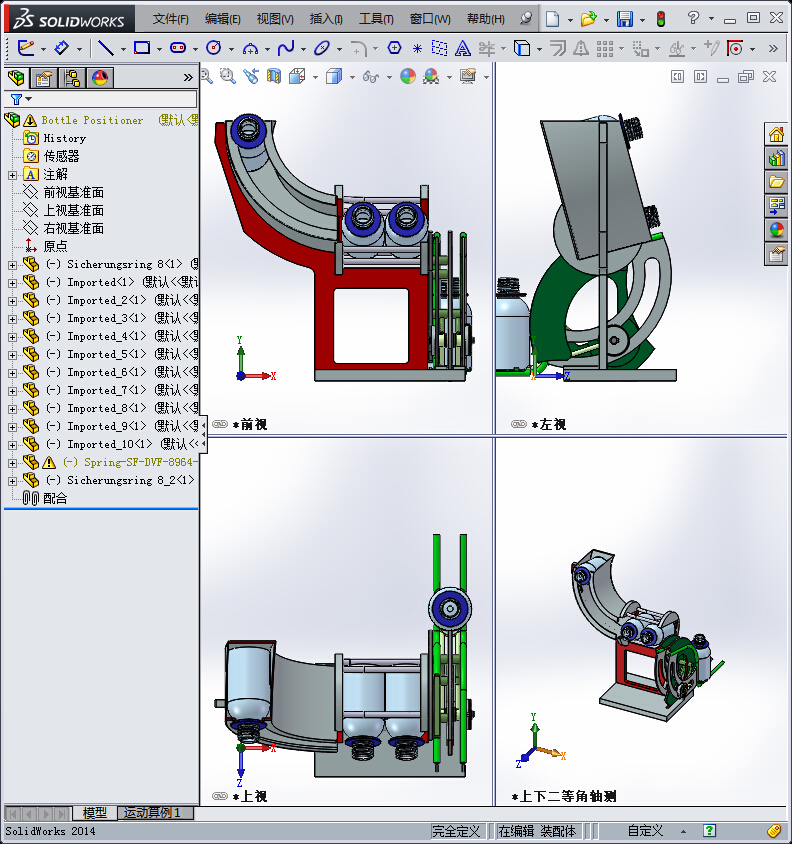The width and height of the screenshot is (792, 844).
Task: Open the PropertyManager tab
Action: tap(44, 78)
